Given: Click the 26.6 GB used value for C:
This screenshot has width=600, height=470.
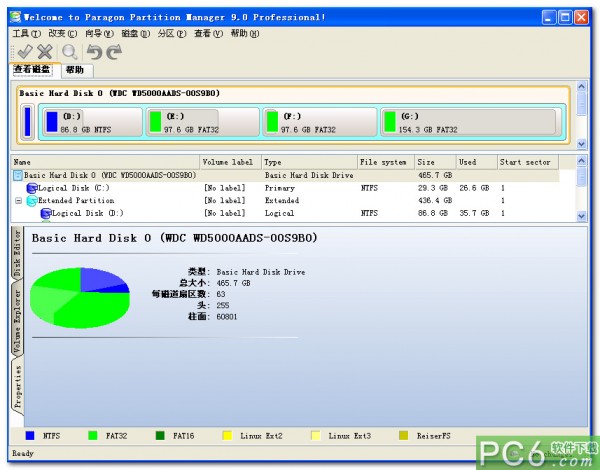Looking at the screenshot, I should pyautogui.click(x=474, y=188).
